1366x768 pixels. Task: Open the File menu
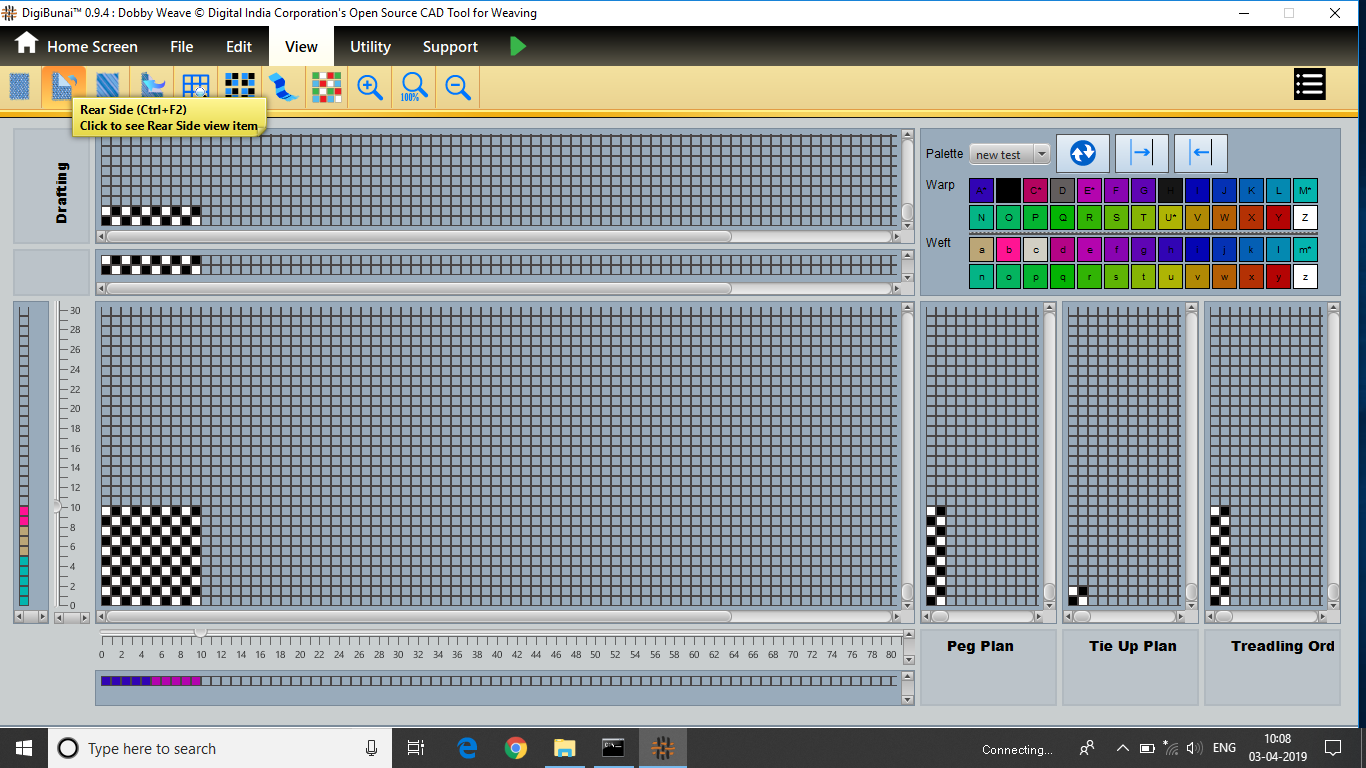[x=181, y=47]
